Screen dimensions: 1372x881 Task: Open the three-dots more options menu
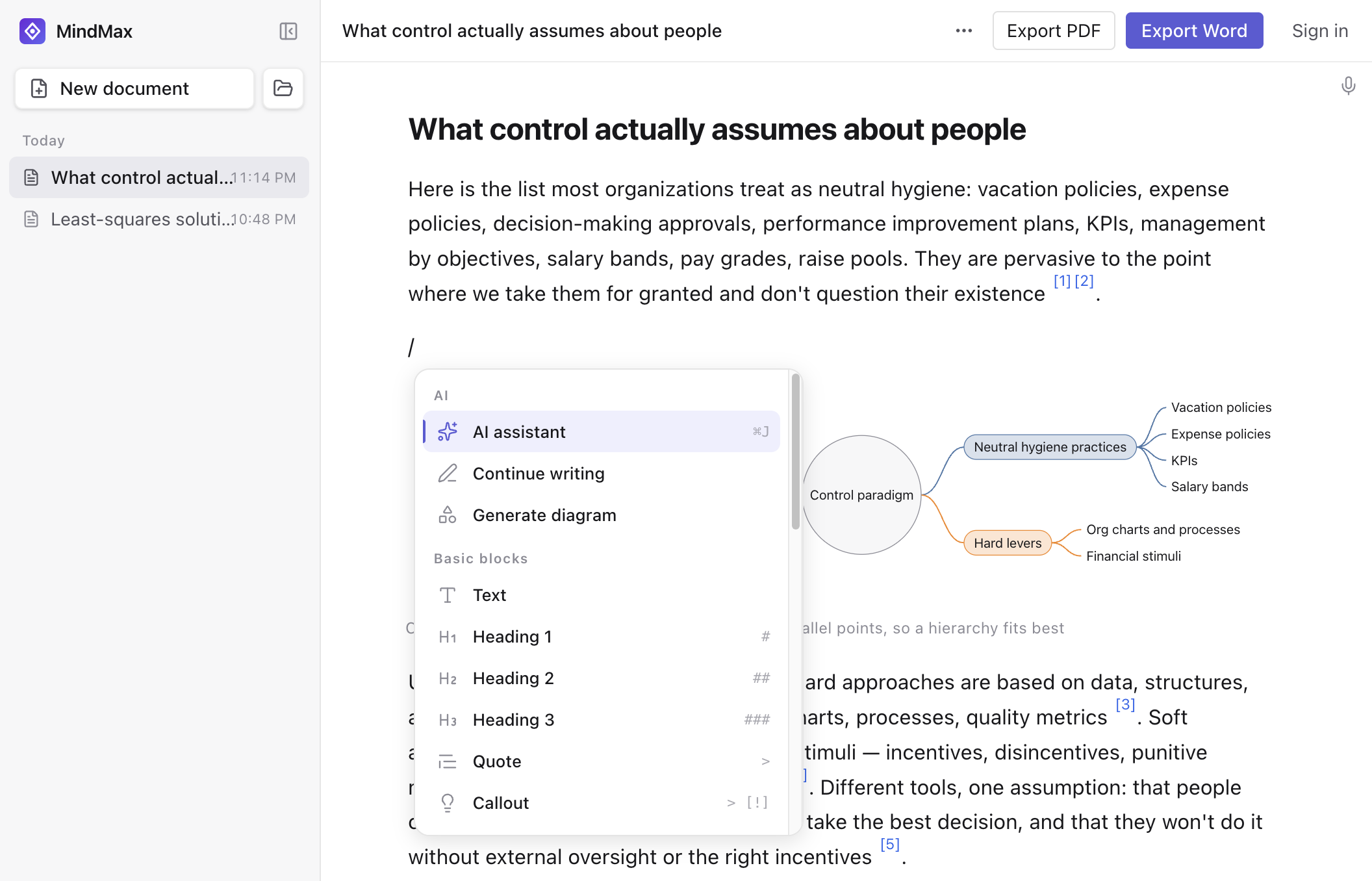(x=964, y=31)
